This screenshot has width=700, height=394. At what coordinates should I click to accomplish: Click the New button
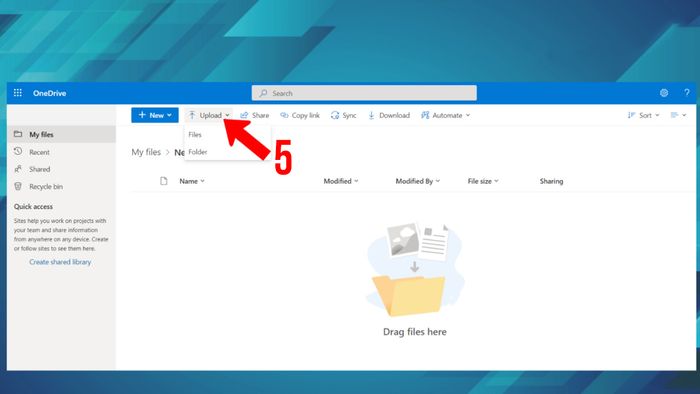click(x=155, y=115)
